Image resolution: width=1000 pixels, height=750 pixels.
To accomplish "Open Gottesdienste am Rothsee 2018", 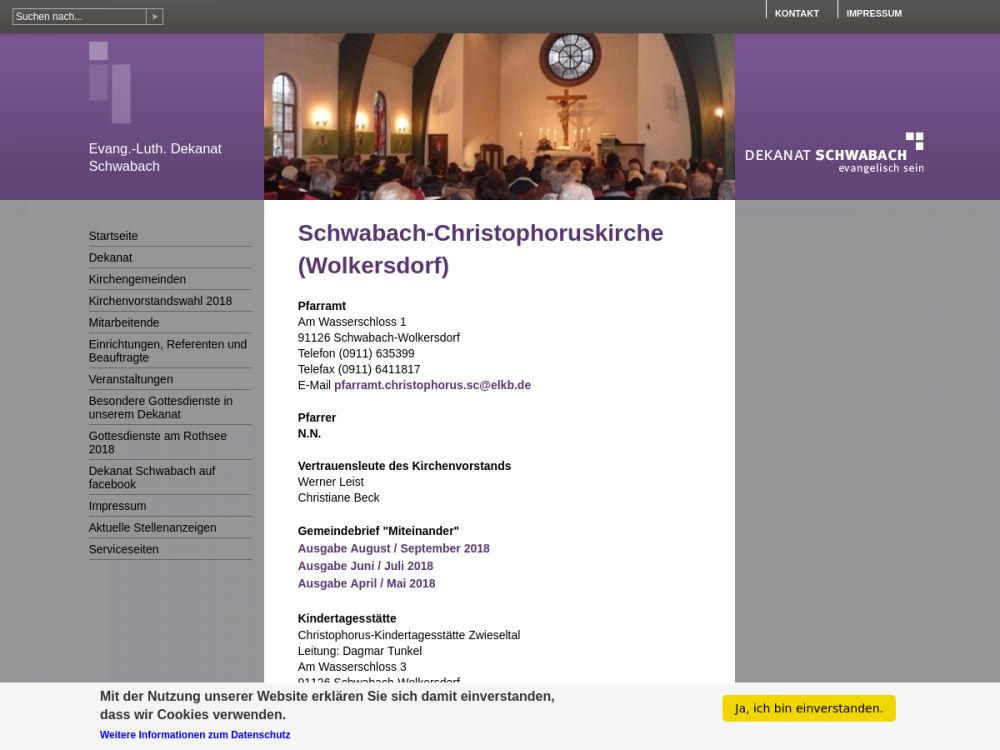I will pos(157,442).
